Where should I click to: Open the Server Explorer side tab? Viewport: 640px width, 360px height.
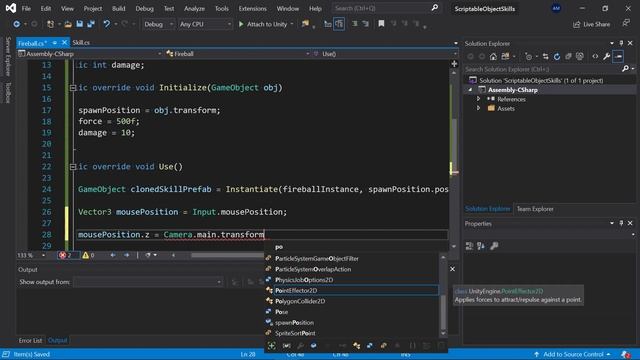click(x=8, y=56)
